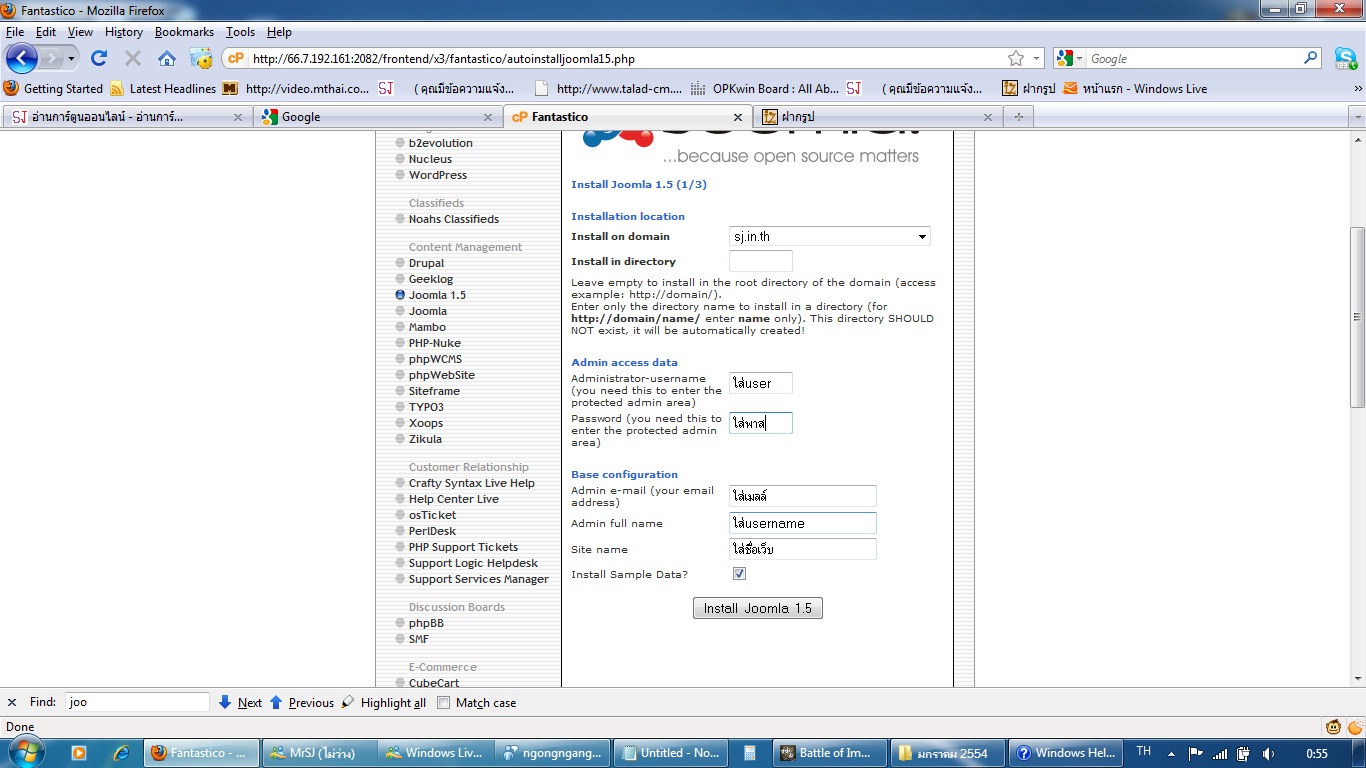Click the Admin e-mail input field
Screen dimensions: 1366x768
tap(803, 496)
